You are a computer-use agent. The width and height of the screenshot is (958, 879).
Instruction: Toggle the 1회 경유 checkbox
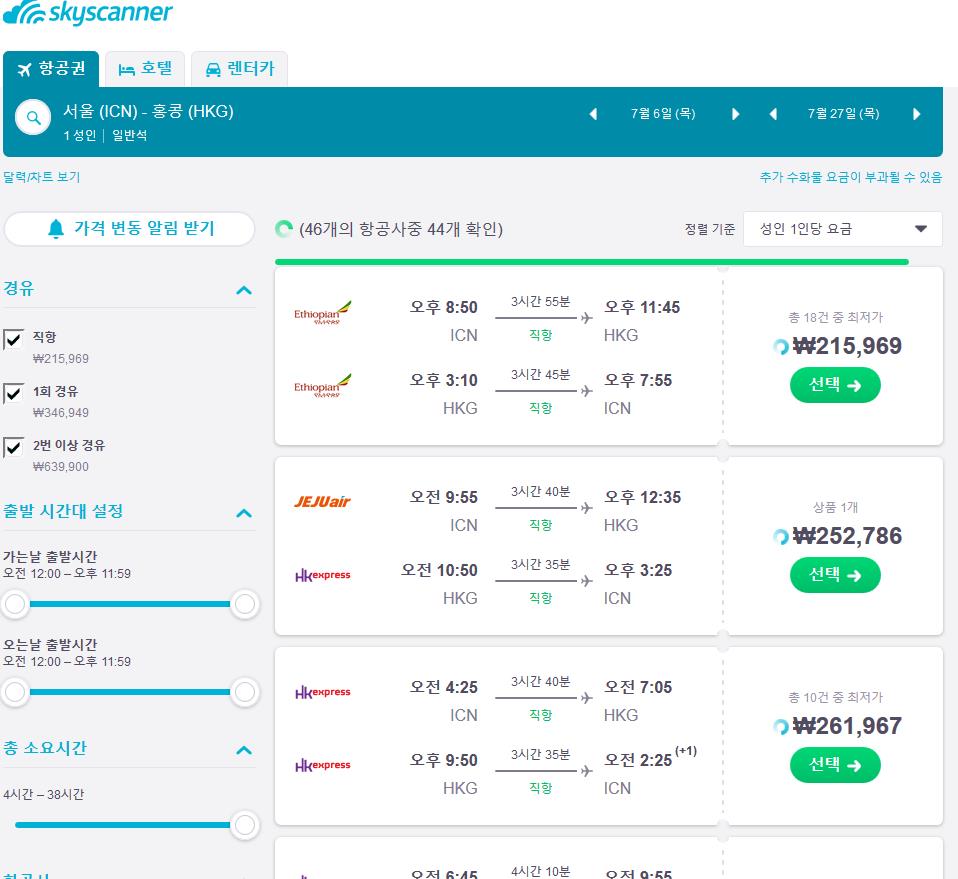13,393
